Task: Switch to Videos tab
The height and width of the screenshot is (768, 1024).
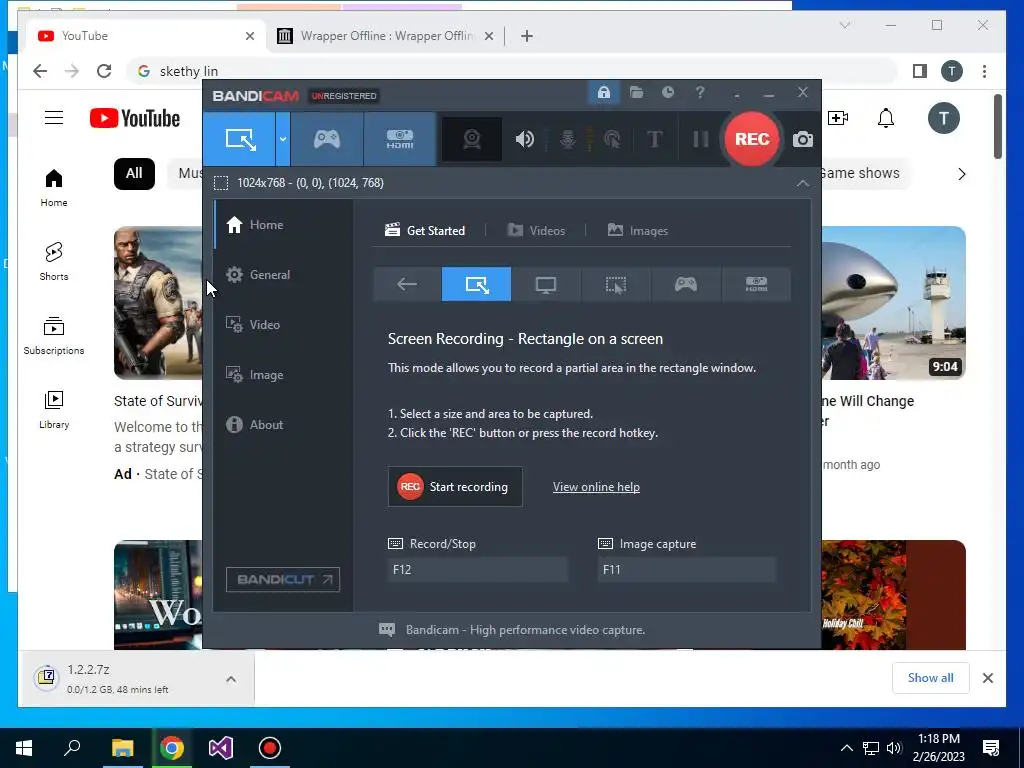Action: click(x=536, y=231)
